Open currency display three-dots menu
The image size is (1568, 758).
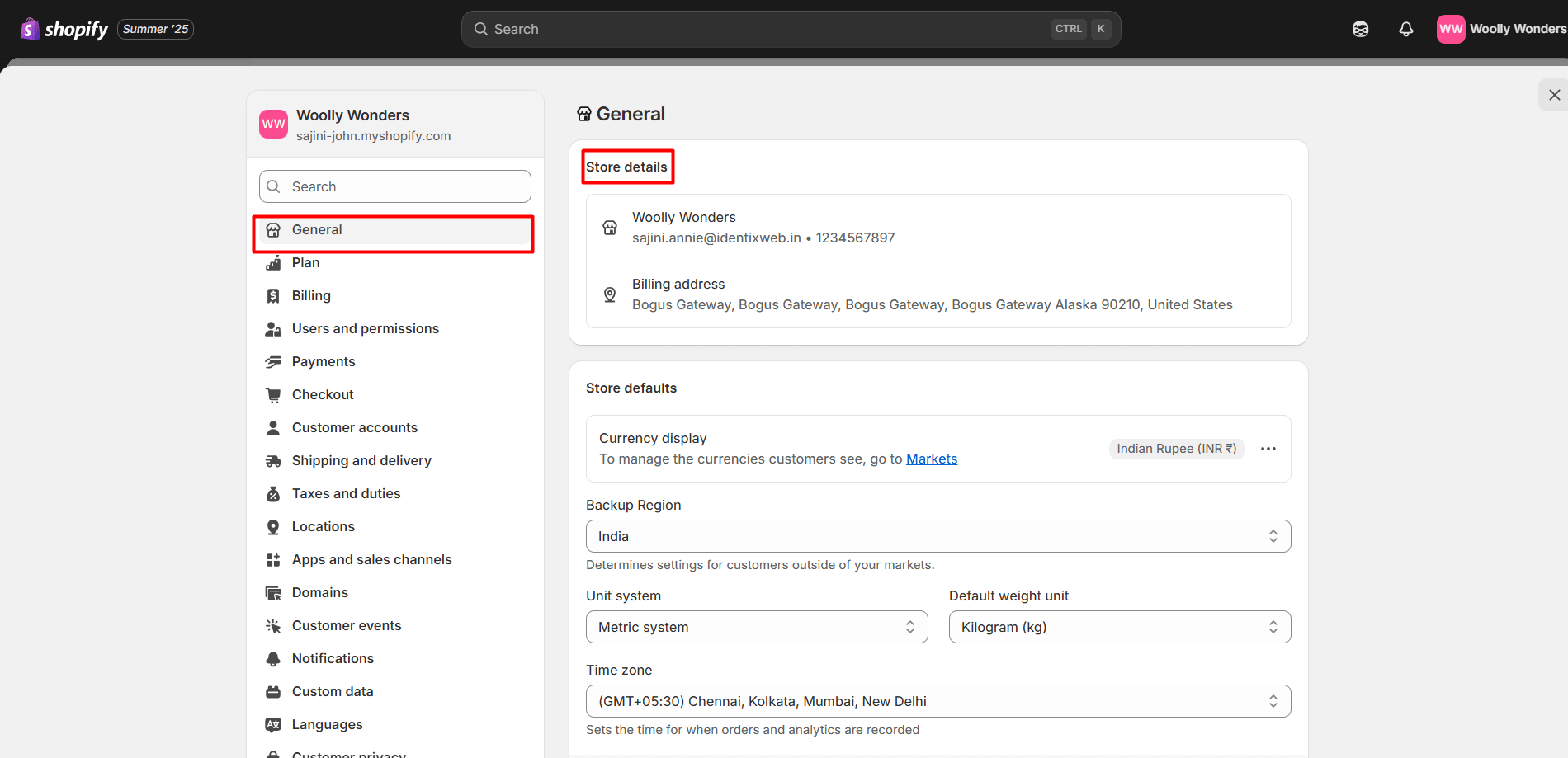pyautogui.click(x=1268, y=449)
